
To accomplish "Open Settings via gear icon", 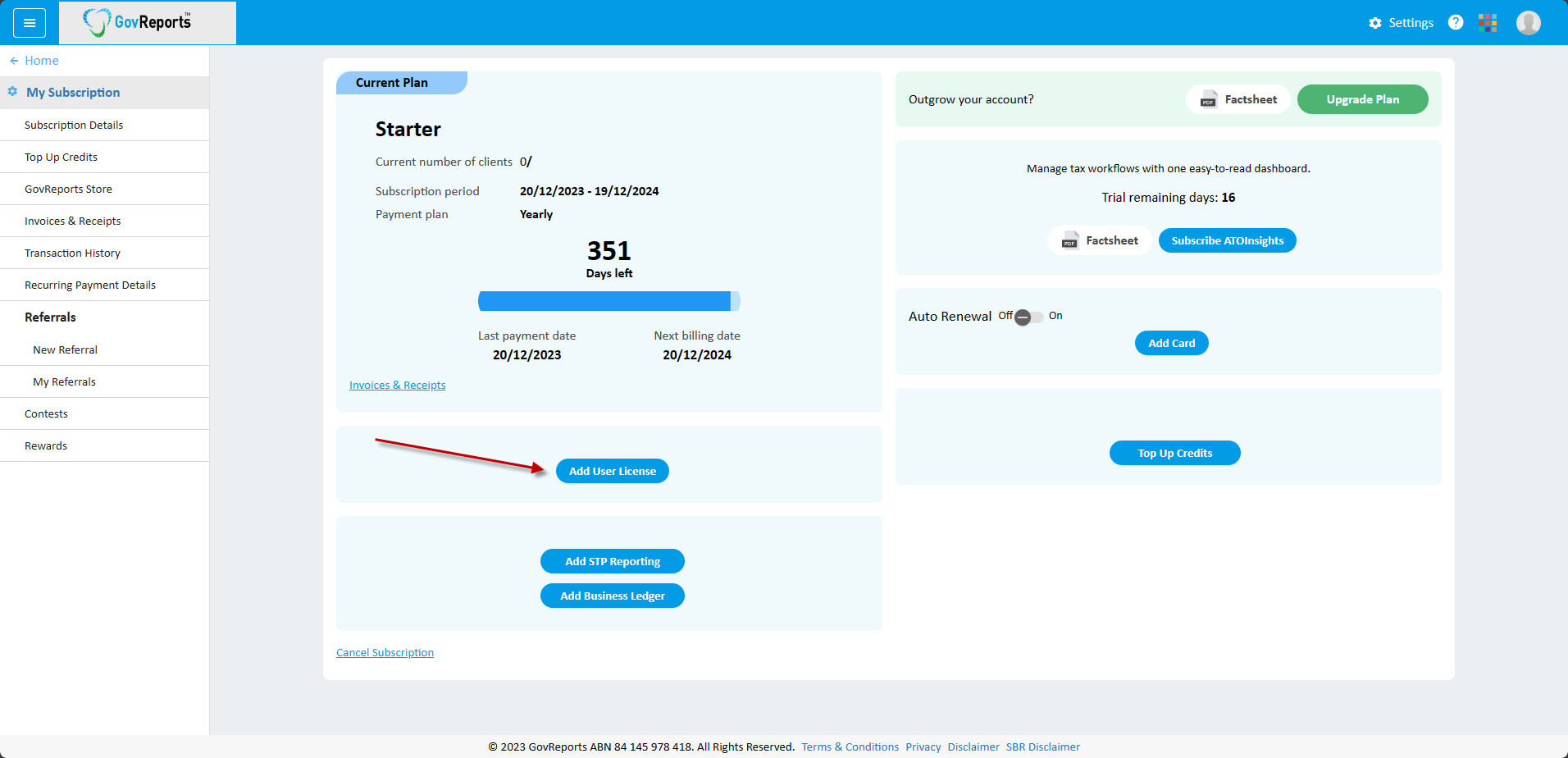I will click(x=1375, y=23).
